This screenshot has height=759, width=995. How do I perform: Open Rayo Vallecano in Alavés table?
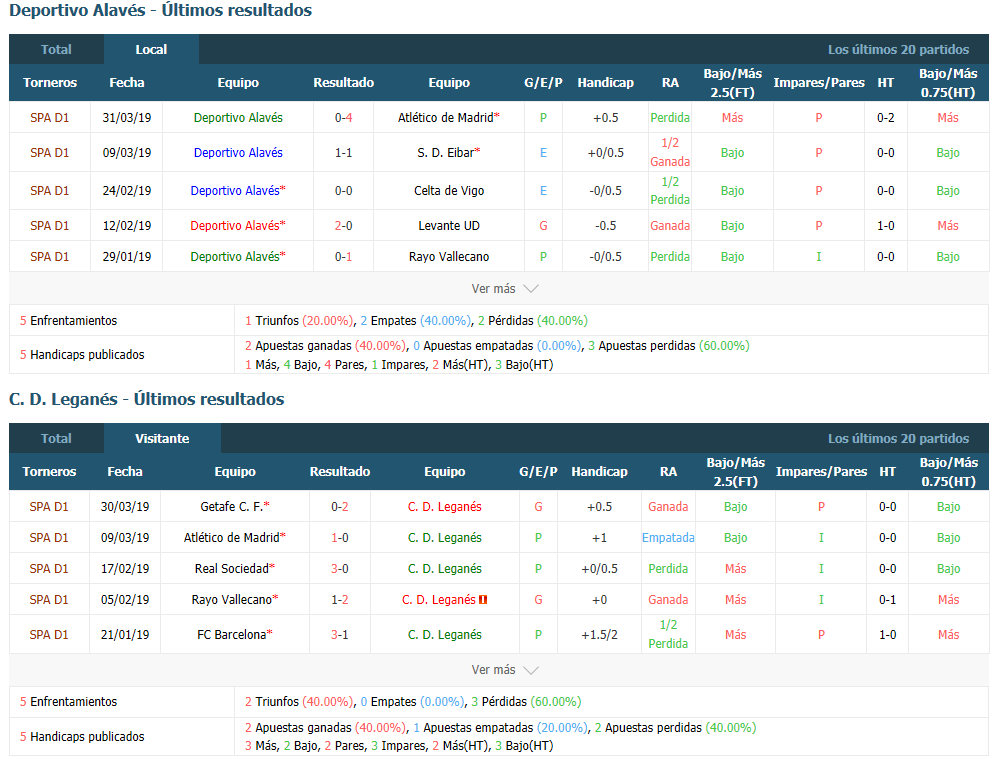(449, 257)
